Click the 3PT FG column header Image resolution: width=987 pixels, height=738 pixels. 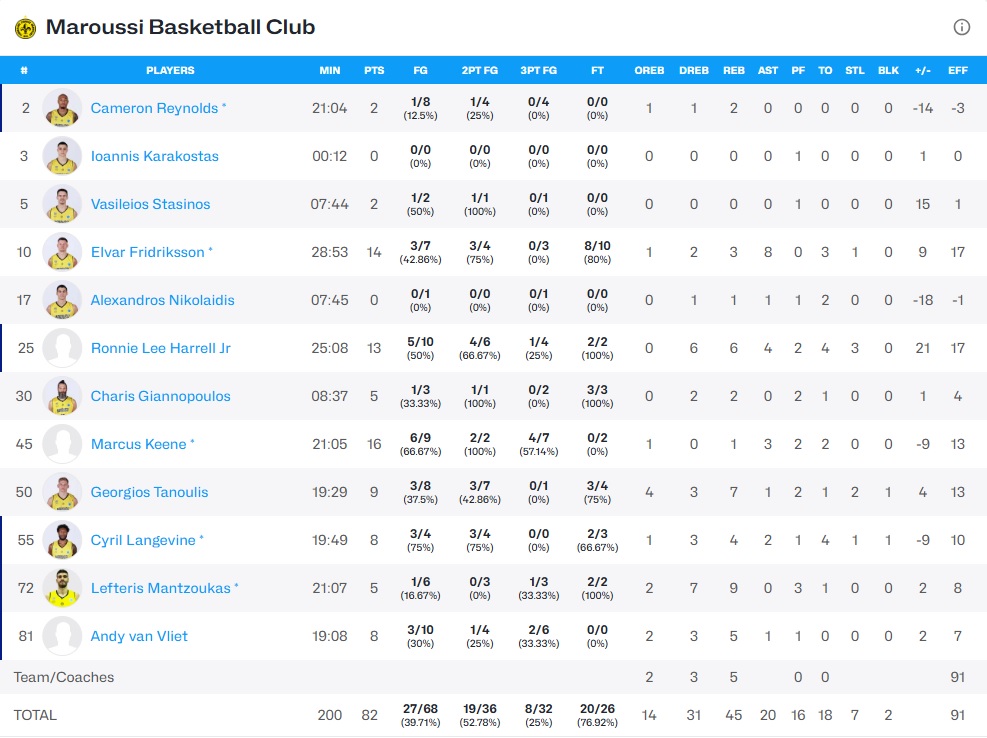[x=538, y=70]
